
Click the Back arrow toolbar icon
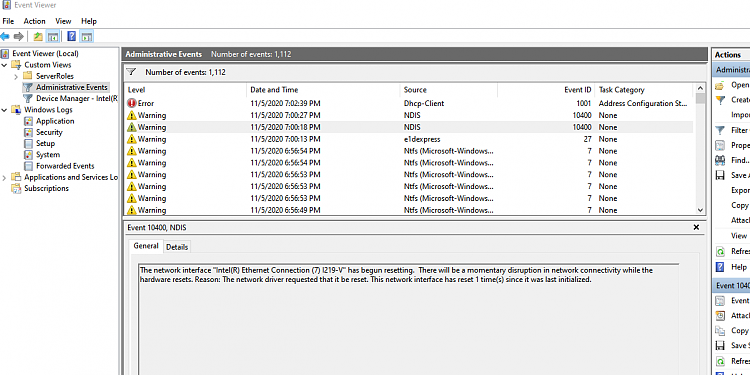(x=5, y=36)
